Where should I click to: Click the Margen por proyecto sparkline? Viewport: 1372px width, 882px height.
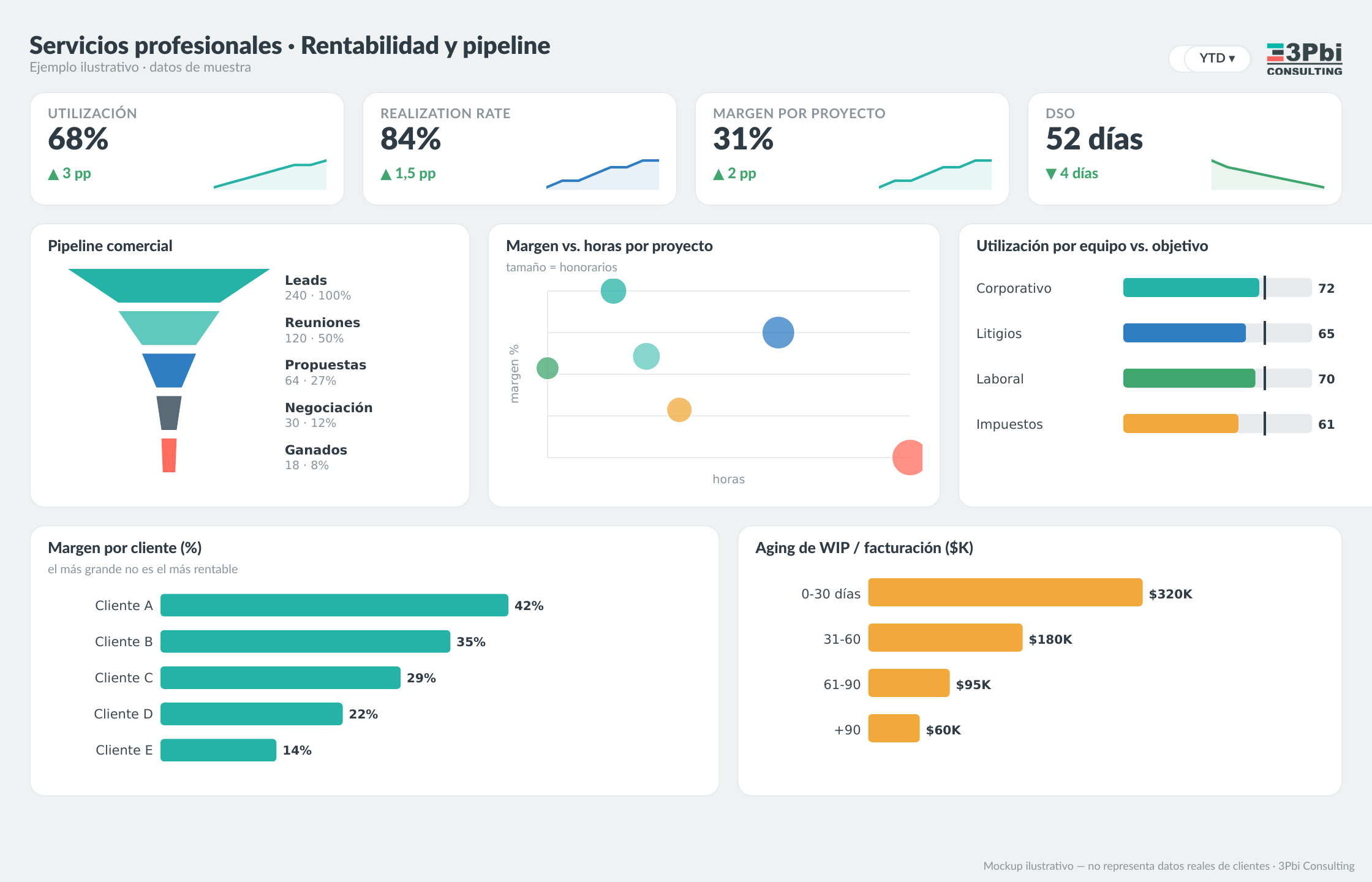pos(935,175)
